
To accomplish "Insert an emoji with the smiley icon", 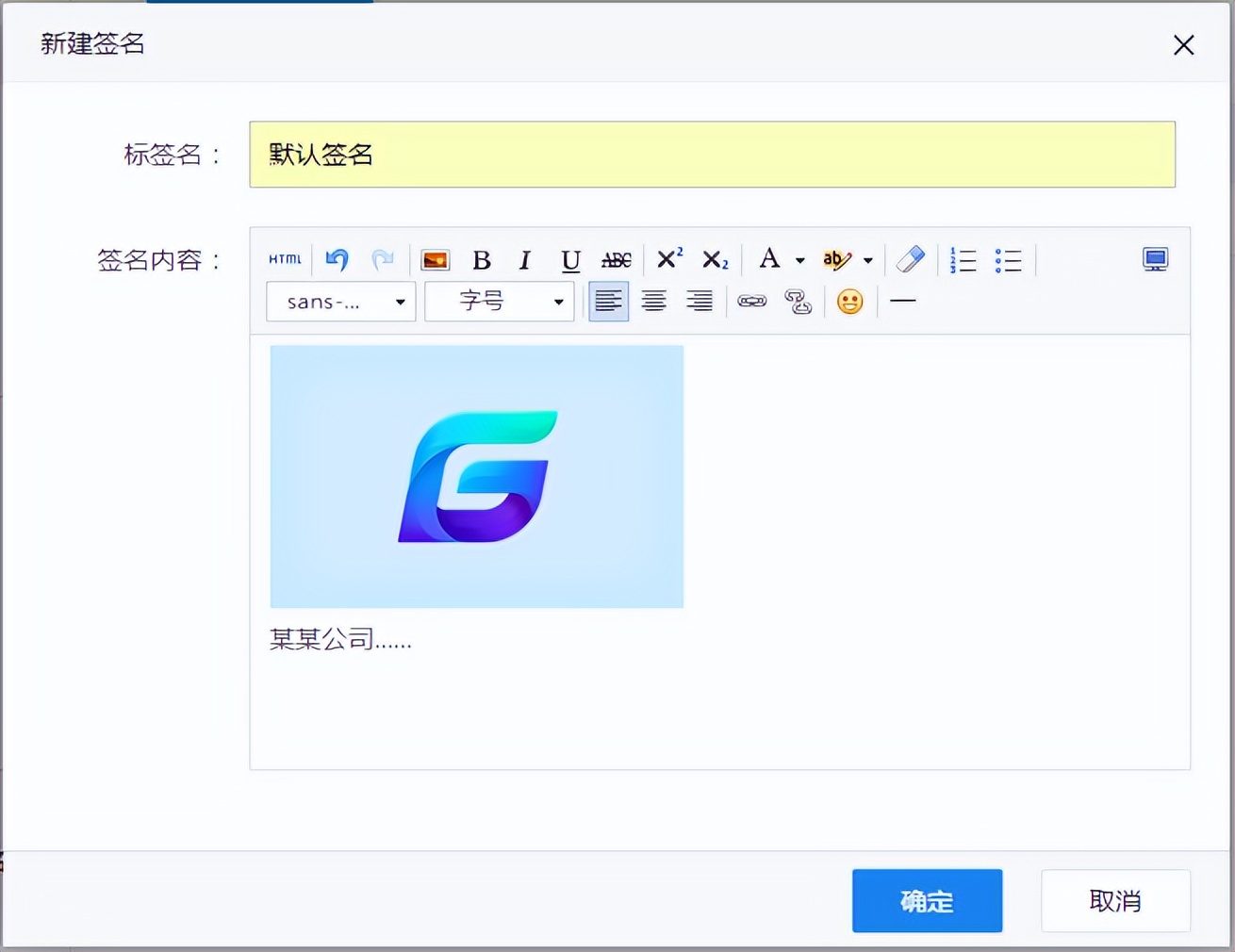I will (x=850, y=301).
